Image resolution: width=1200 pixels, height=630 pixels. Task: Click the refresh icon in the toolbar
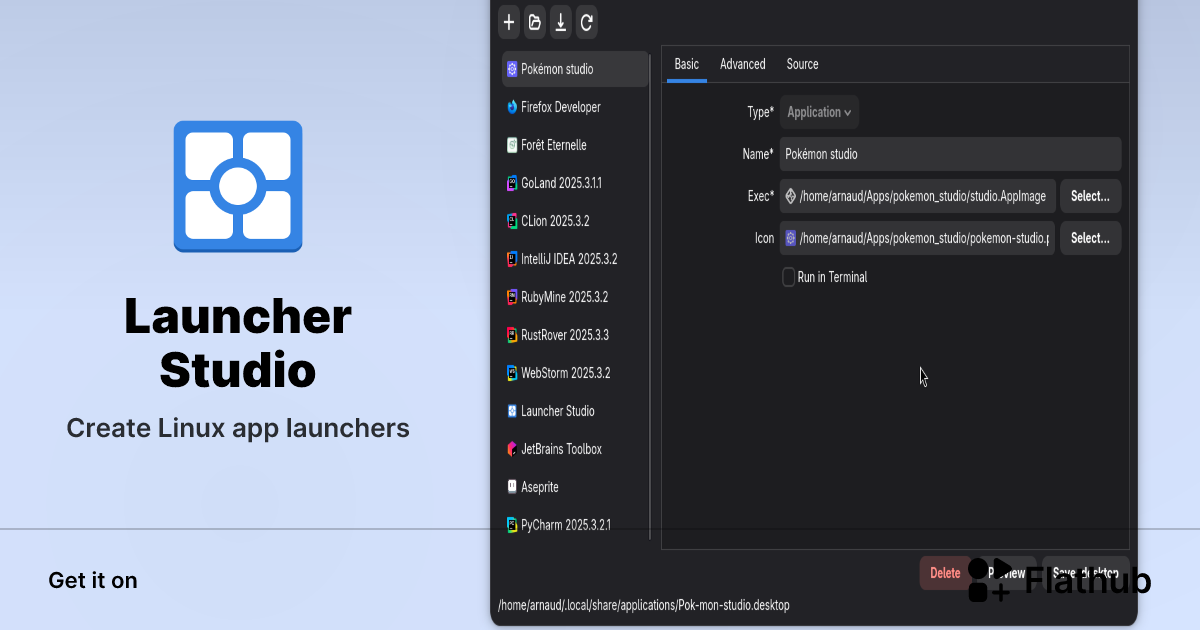[587, 22]
